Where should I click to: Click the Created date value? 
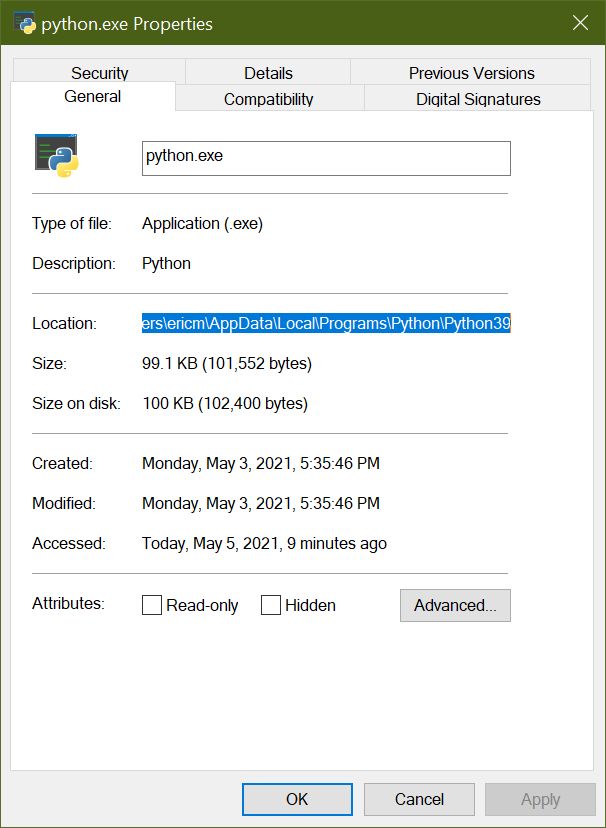(261, 463)
